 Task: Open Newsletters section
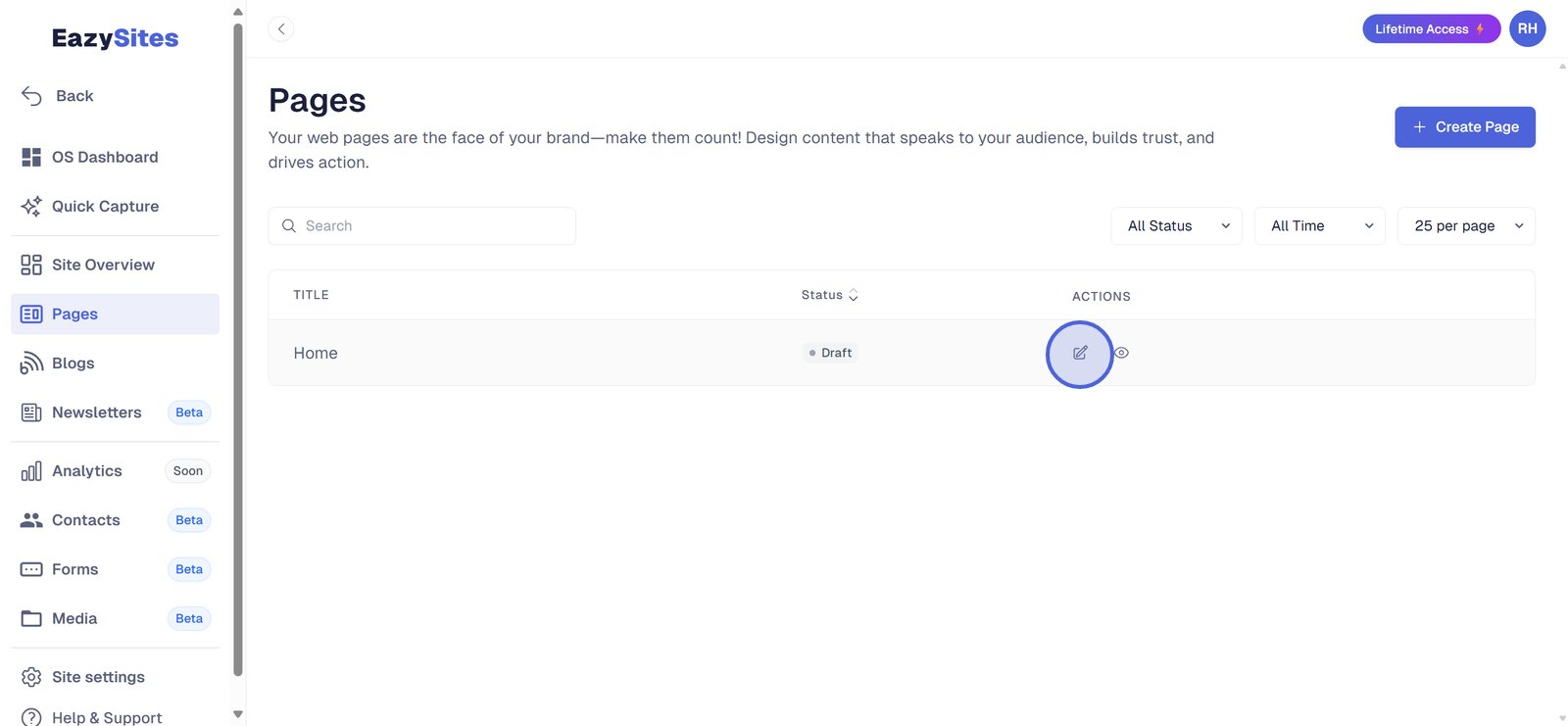[96, 412]
